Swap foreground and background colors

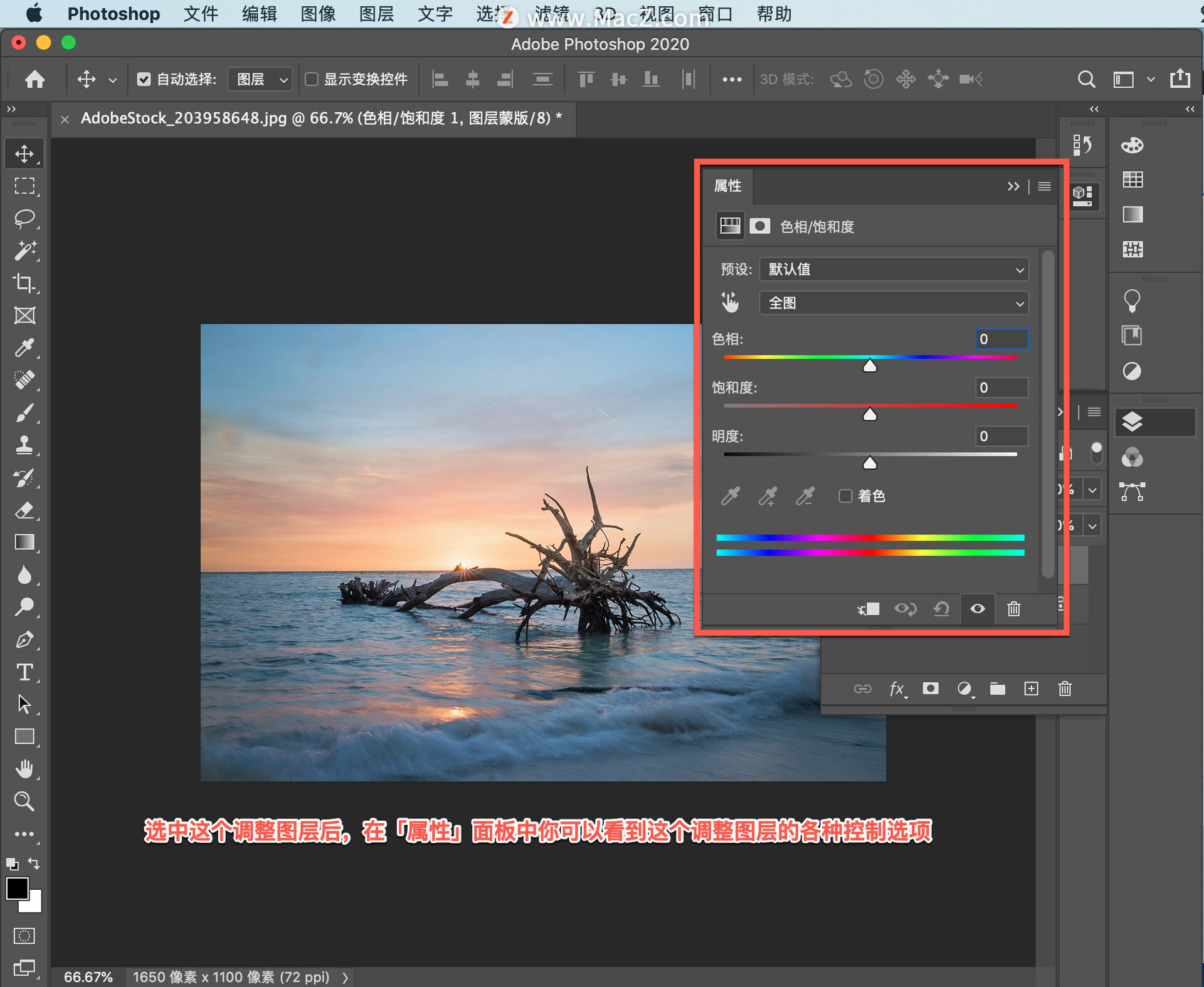(34, 863)
